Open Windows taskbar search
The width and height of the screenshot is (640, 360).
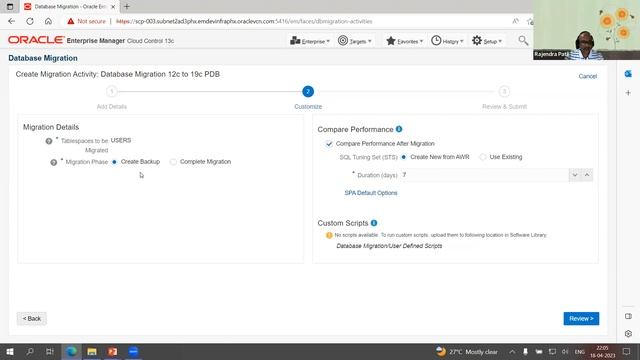30,351
